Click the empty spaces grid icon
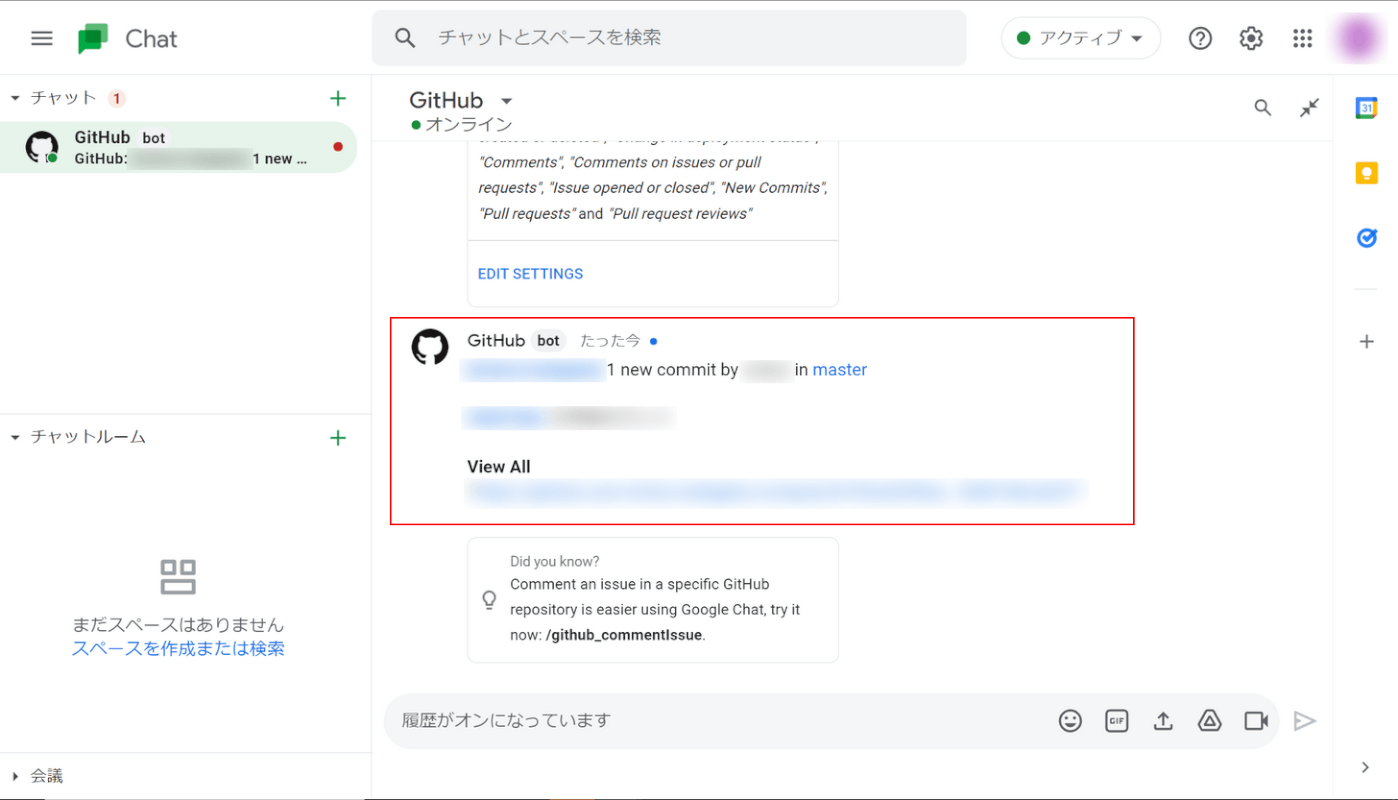Viewport: 1398px width, 800px height. point(178,577)
